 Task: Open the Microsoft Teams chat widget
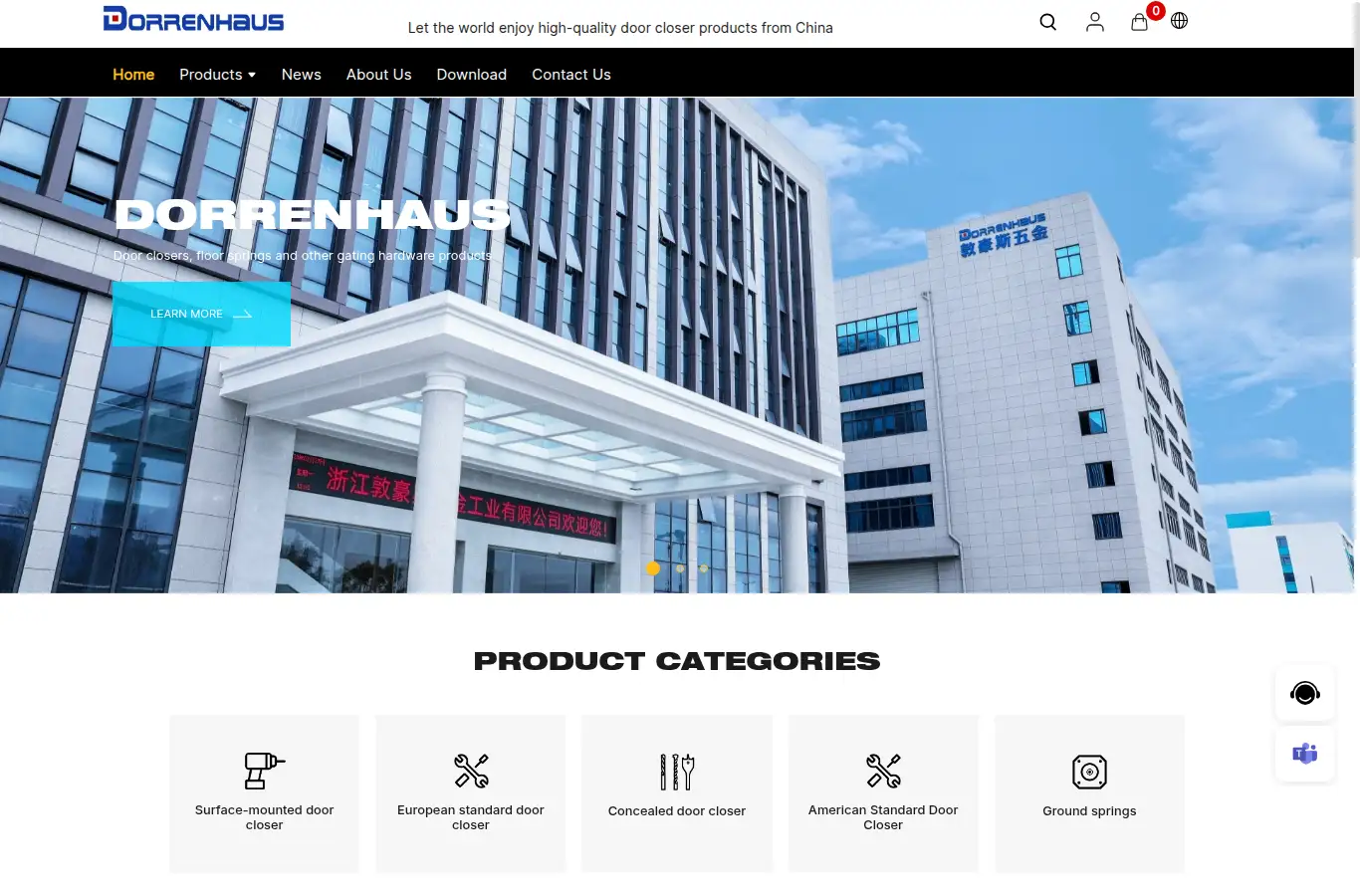(x=1304, y=754)
